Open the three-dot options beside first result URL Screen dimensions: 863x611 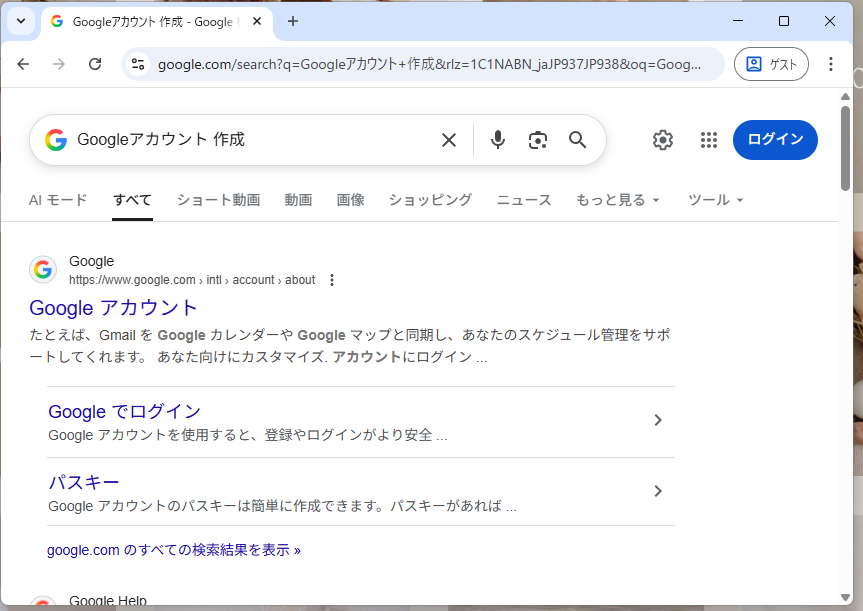pos(333,280)
